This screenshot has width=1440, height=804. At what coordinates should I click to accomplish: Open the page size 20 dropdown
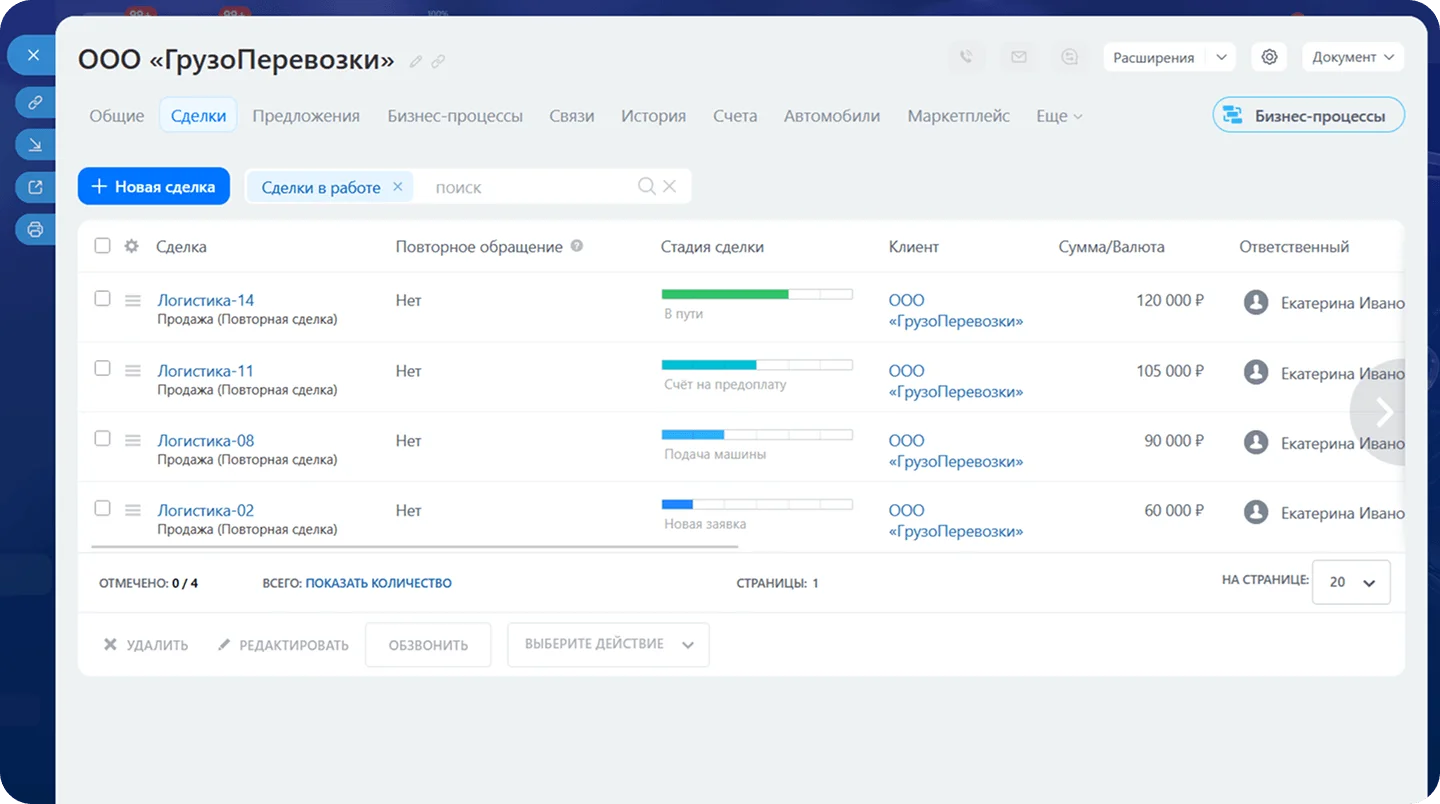point(1351,582)
